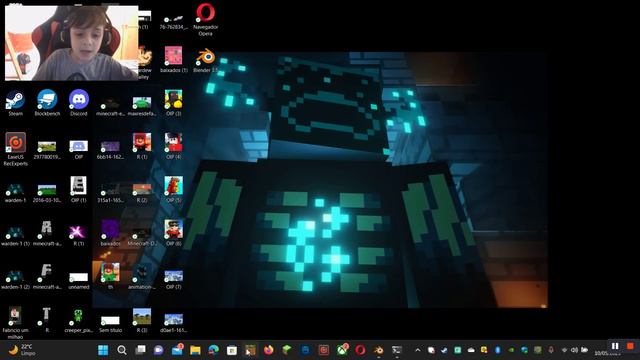Select the letter T icon file named R
Image resolution: width=640 pixels, height=360 pixels.
tap(47, 320)
